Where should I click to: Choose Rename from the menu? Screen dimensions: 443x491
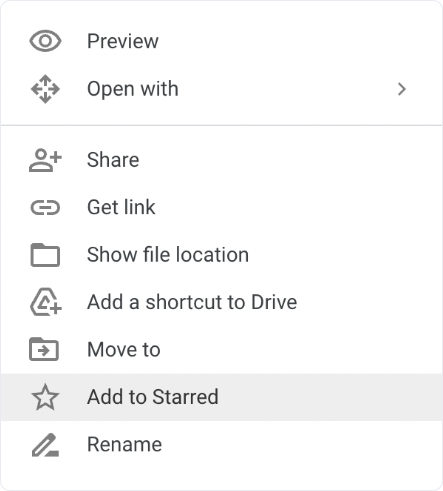tap(221, 444)
